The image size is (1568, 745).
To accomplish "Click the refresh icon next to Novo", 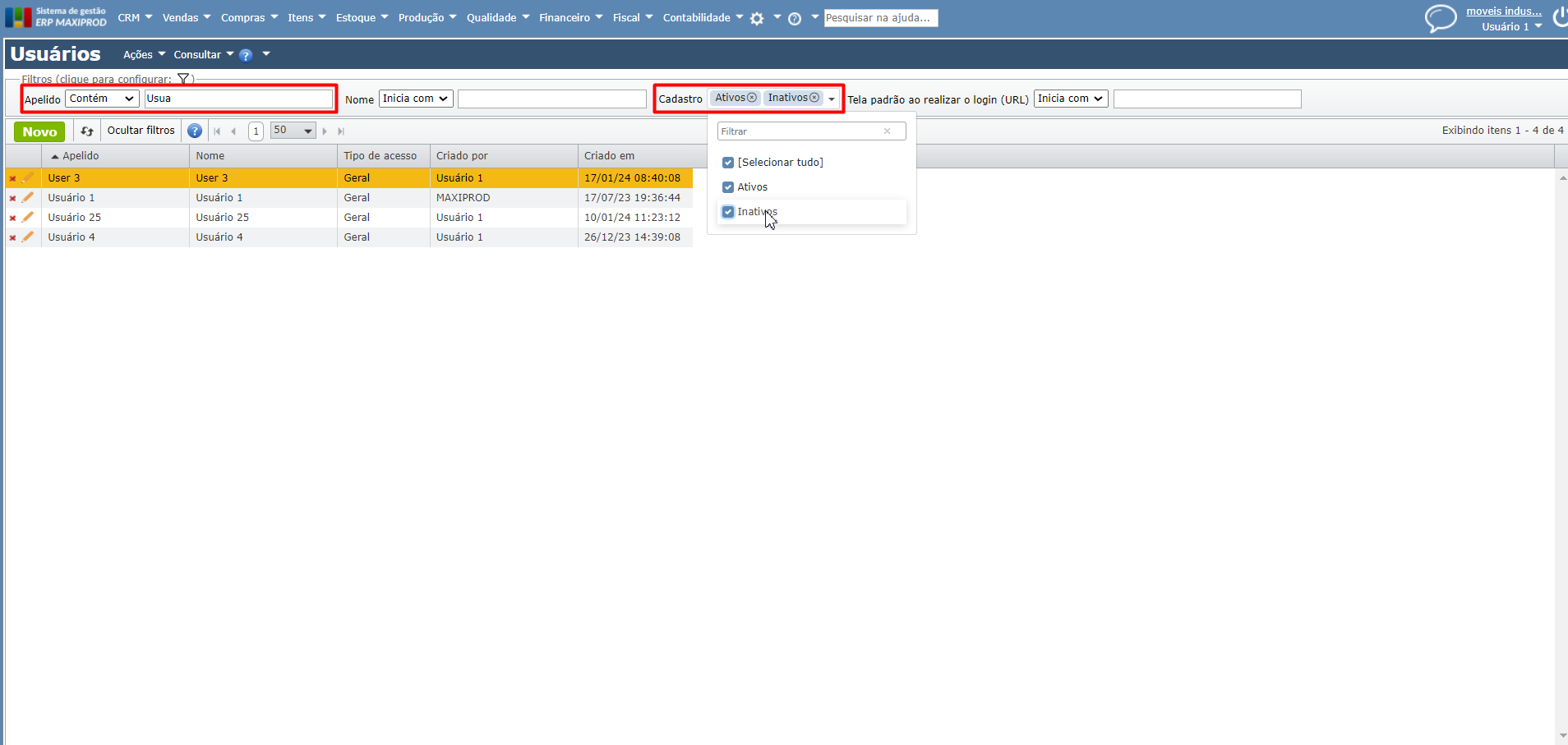I will click(x=87, y=131).
